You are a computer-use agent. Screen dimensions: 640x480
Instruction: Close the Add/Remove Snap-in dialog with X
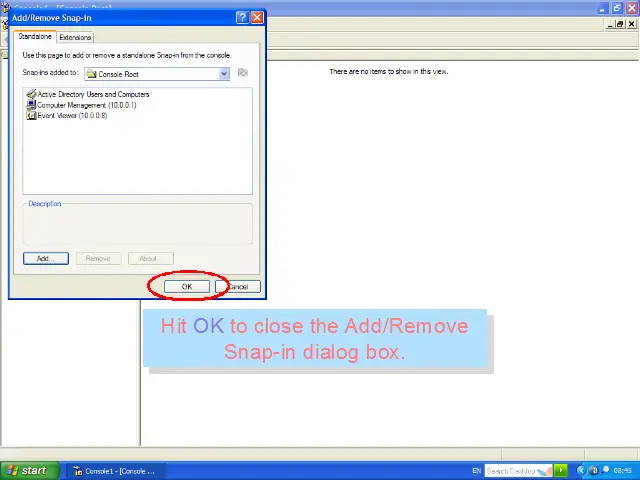click(x=257, y=17)
